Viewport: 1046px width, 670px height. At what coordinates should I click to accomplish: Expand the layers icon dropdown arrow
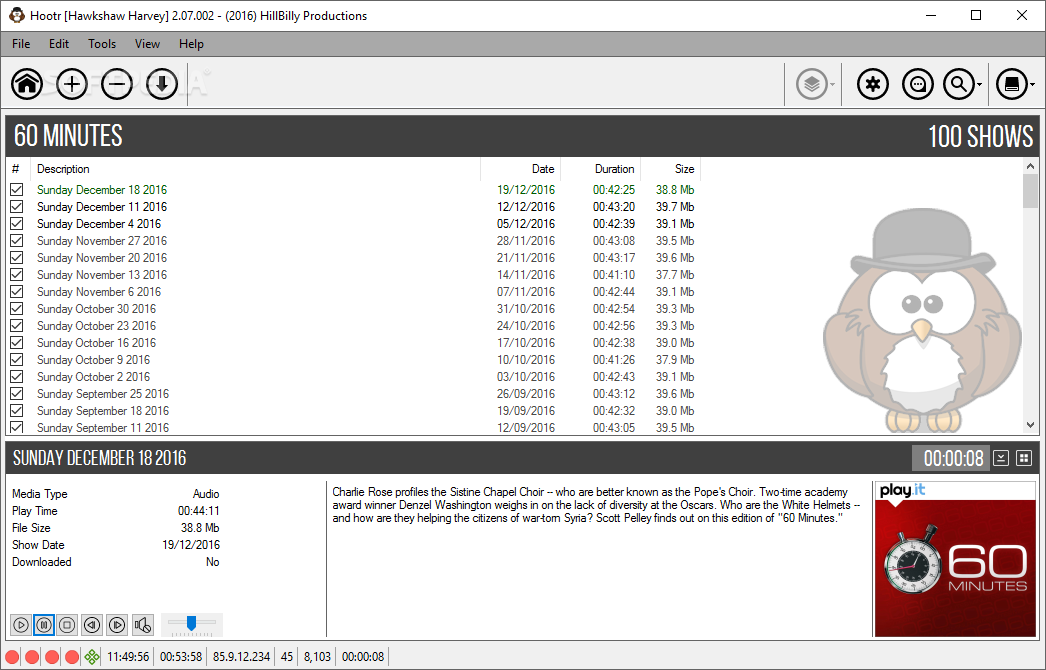(x=833, y=85)
